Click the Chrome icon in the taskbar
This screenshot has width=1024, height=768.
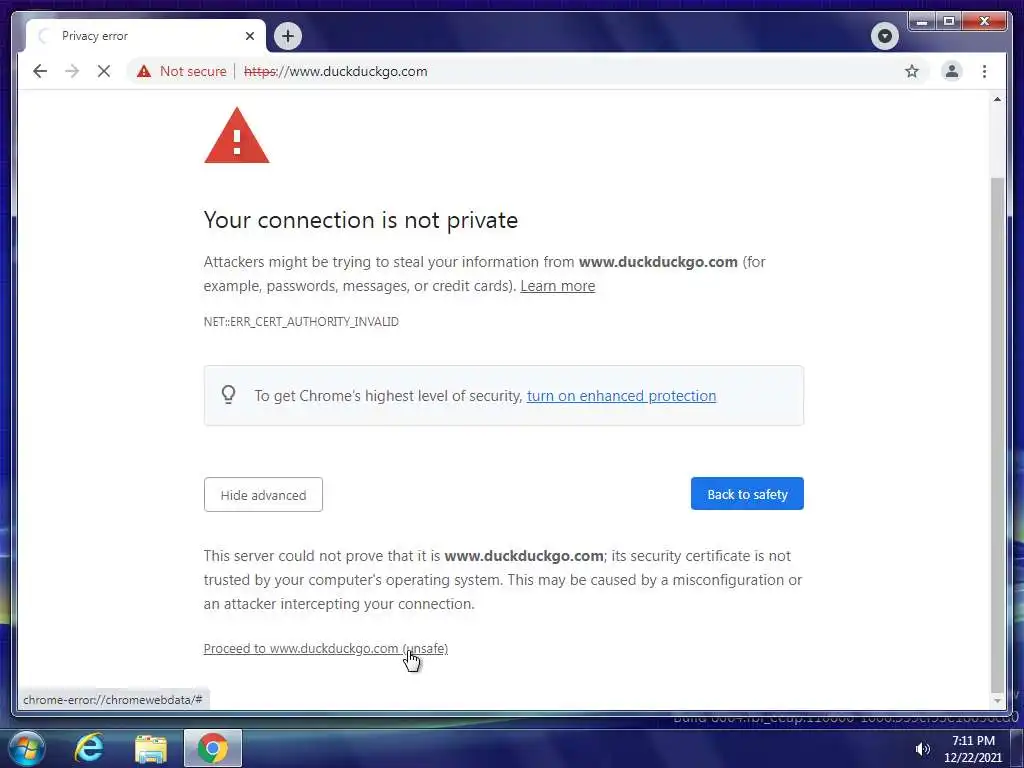[212, 748]
